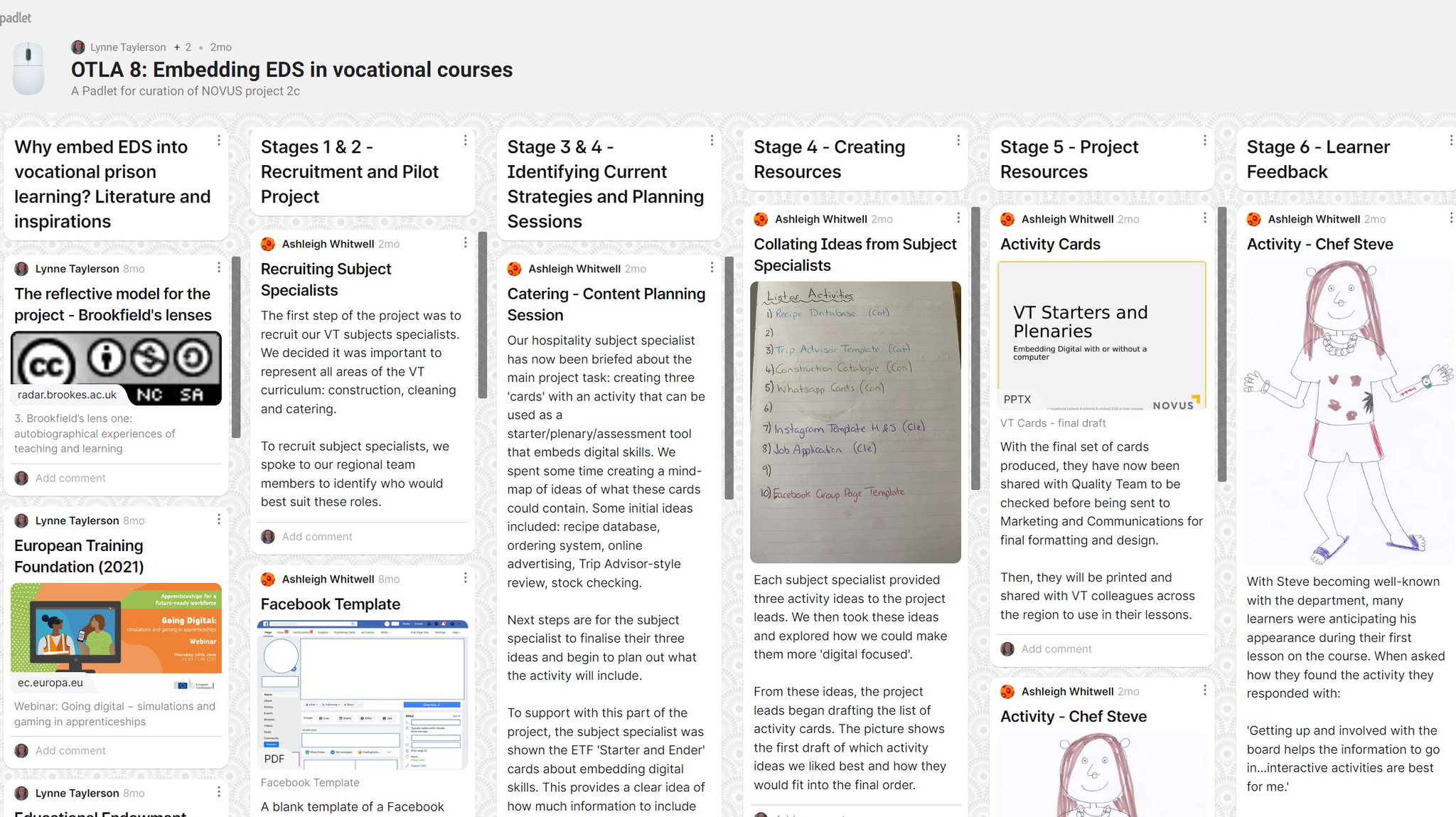Click the three-dot icon on the Facebook Template post

(x=465, y=578)
